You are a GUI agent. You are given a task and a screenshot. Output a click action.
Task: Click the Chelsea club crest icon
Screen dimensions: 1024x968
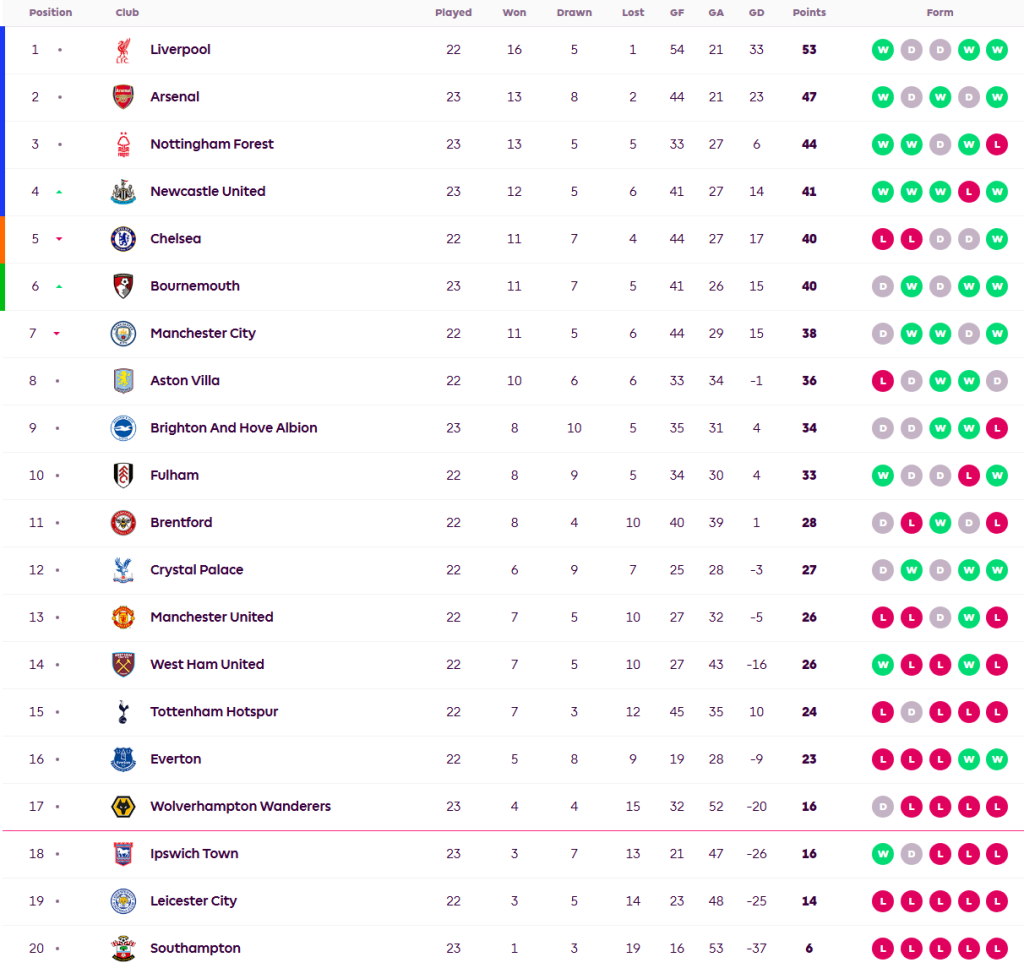coord(123,239)
